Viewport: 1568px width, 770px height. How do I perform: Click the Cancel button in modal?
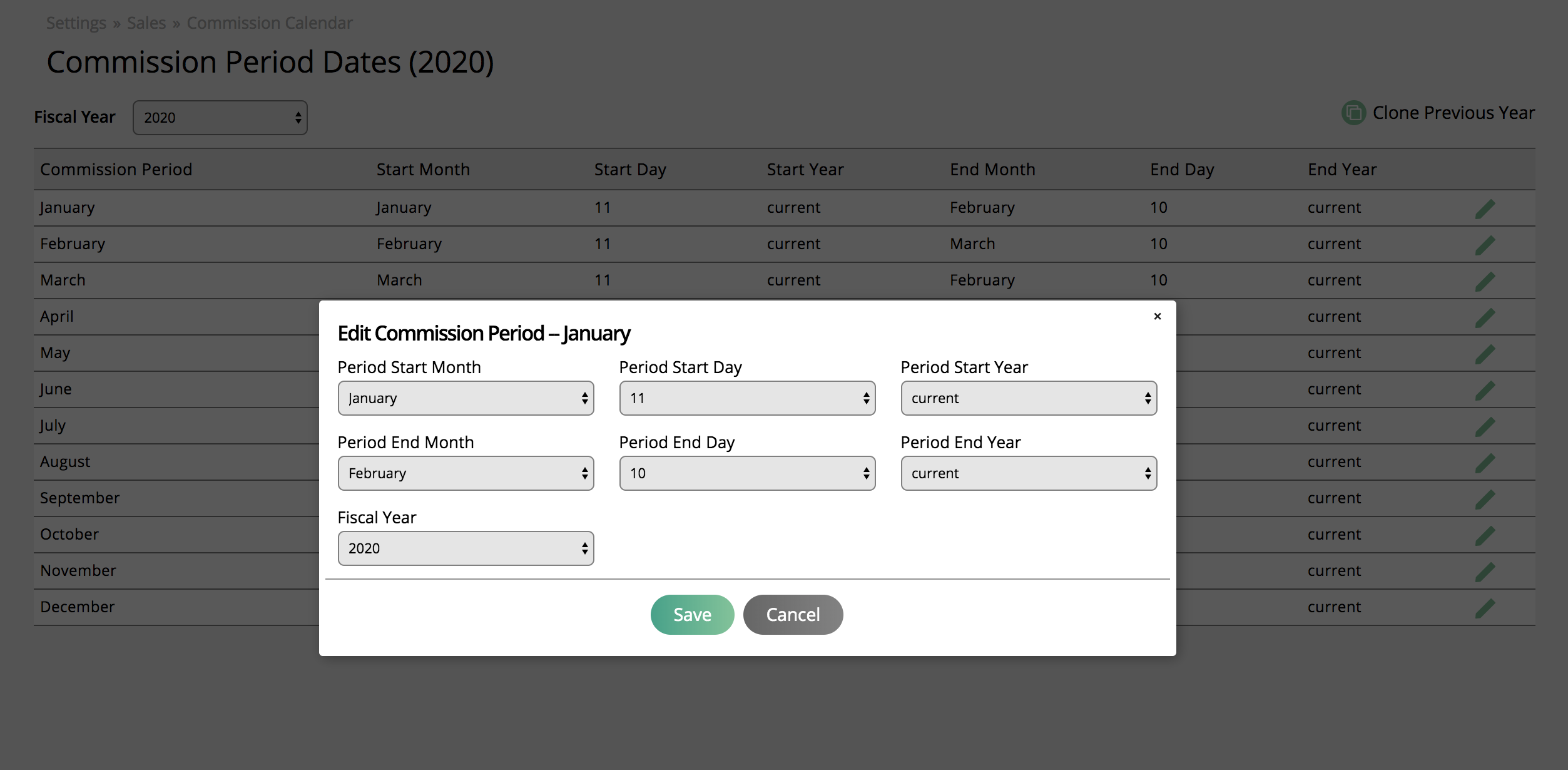coord(793,614)
